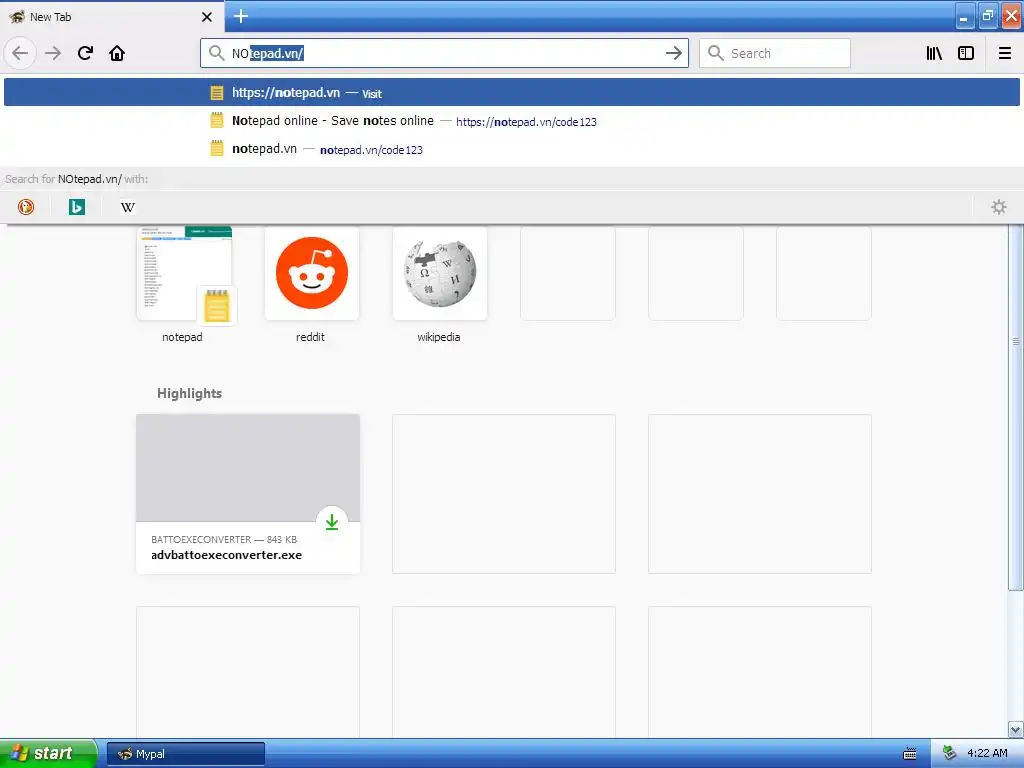1024x768 pixels.
Task: Click the 4:22 AM clock
Action: coord(987,754)
